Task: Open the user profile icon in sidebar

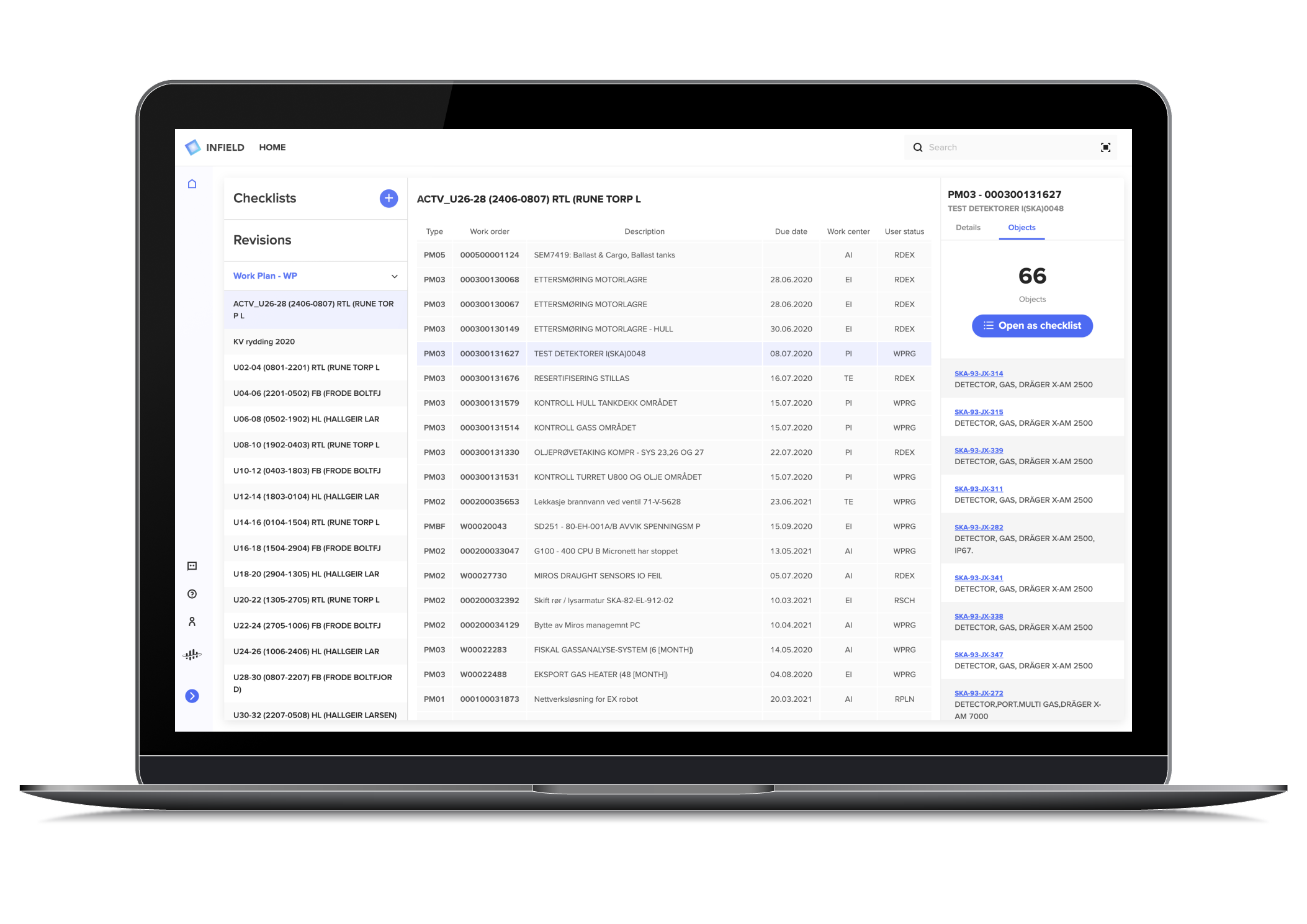Action: 192,622
